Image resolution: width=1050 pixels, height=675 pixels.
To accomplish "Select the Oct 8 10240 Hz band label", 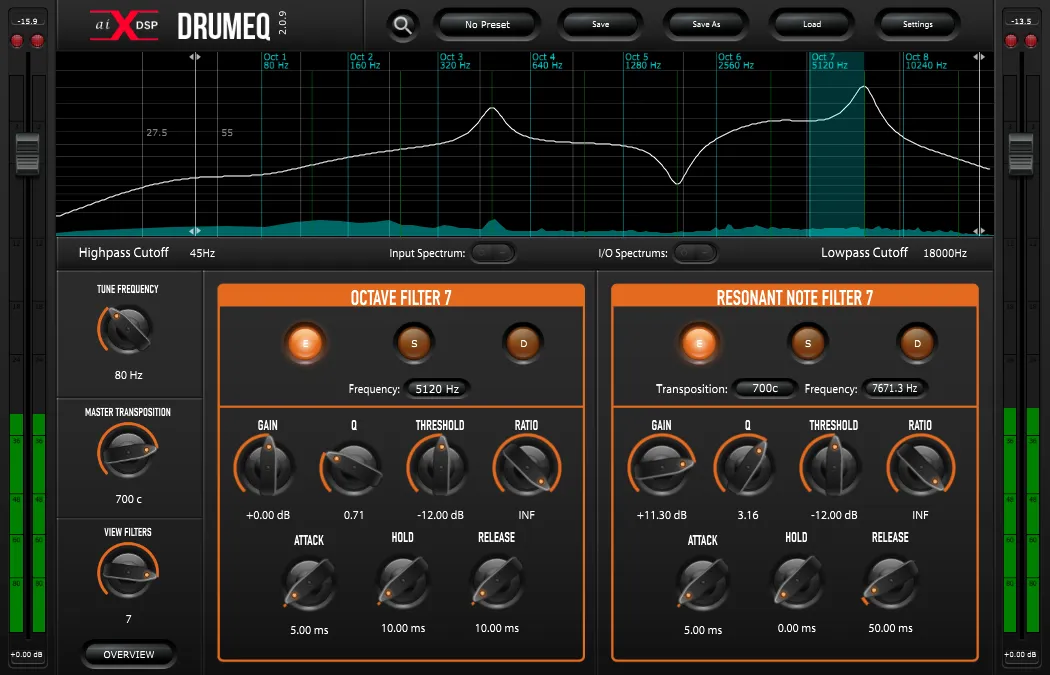I will (926, 61).
